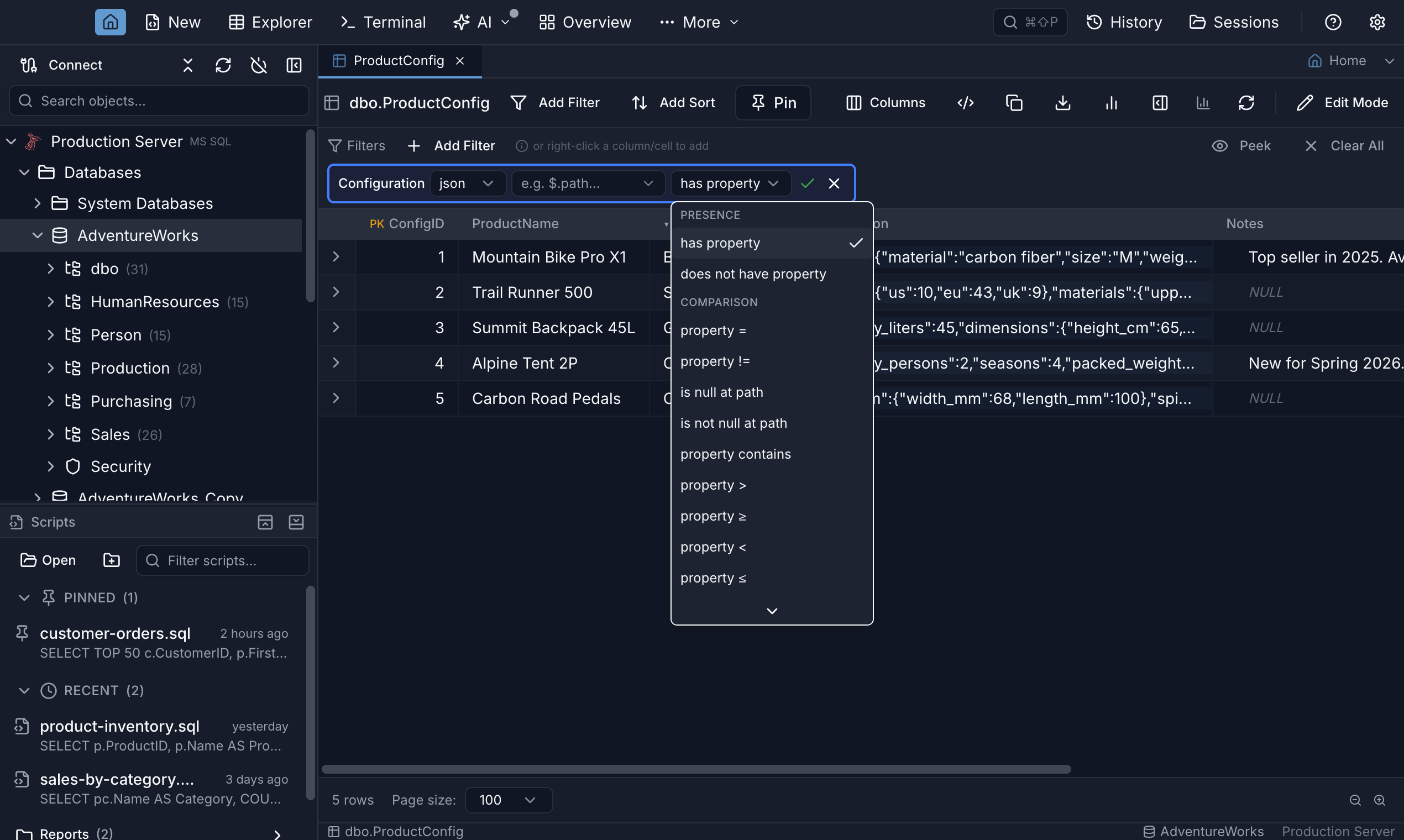Open the Help question mark icon
1404x840 pixels.
tap(1333, 22)
